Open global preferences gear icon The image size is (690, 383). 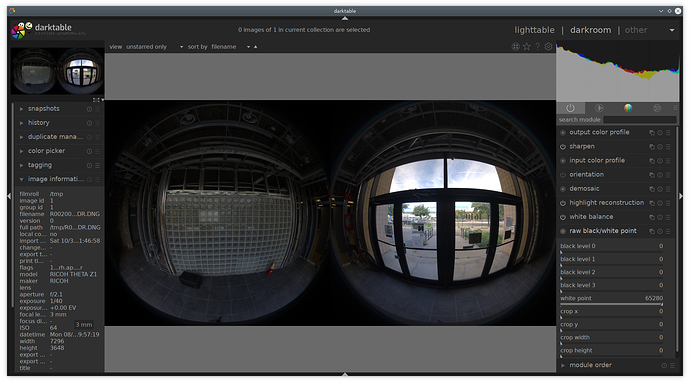(x=548, y=47)
